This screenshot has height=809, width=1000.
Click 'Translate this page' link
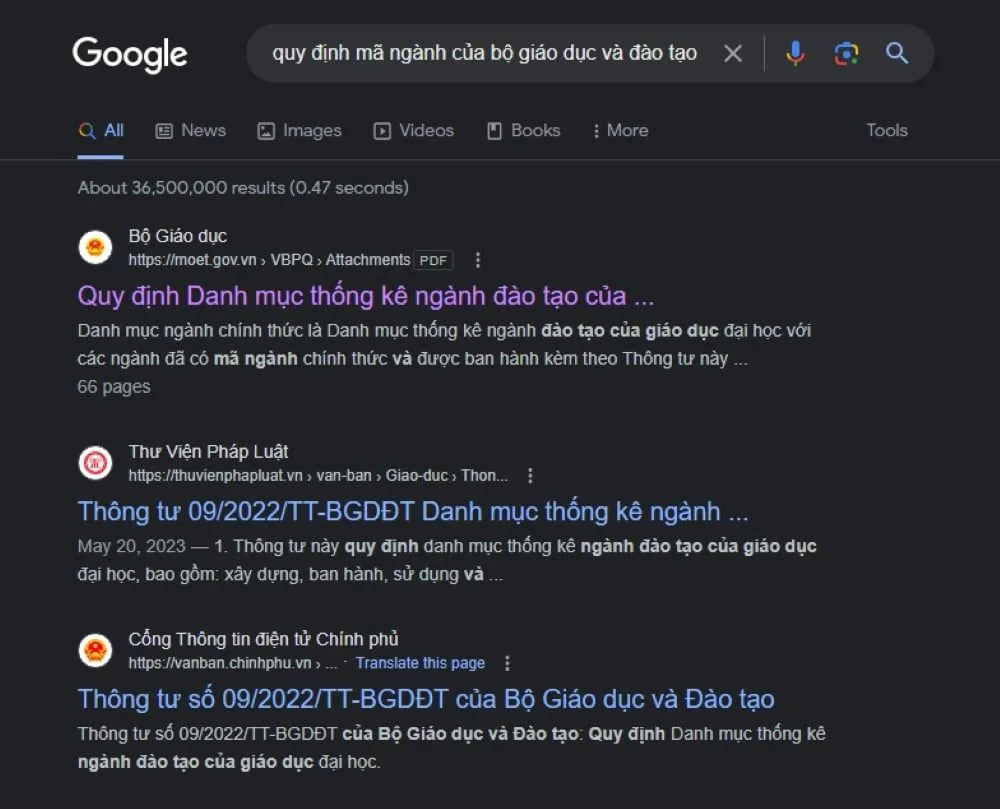420,663
